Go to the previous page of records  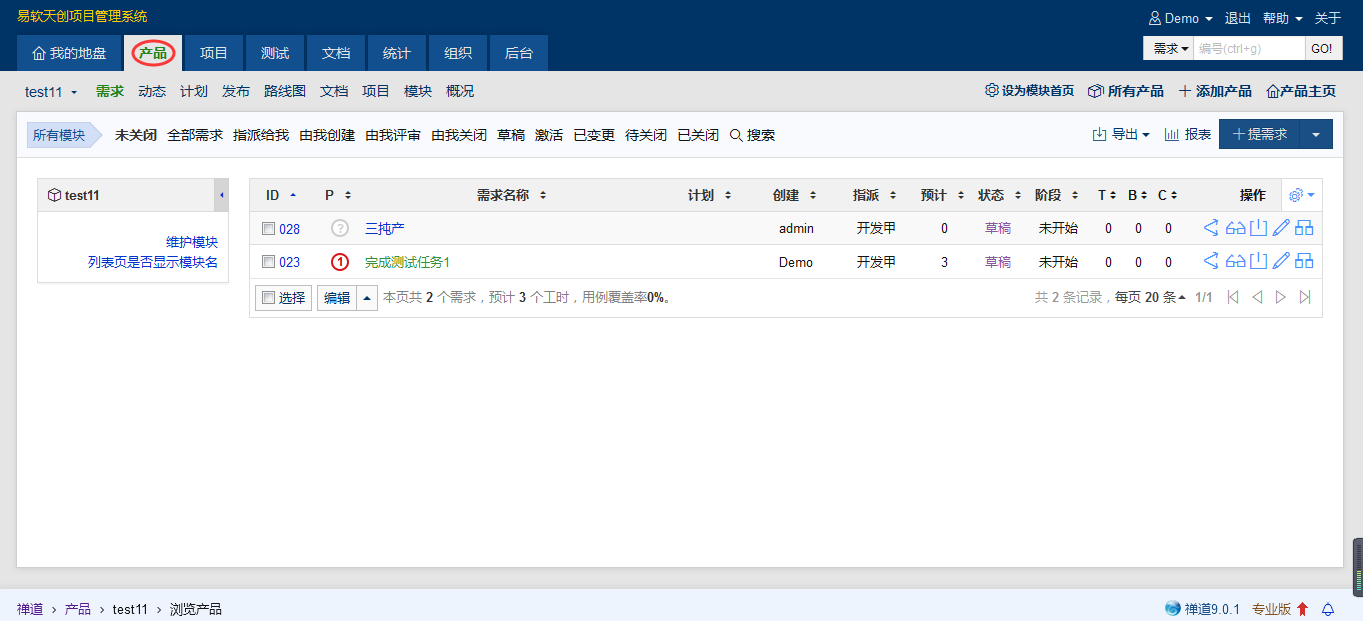click(x=1257, y=297)
